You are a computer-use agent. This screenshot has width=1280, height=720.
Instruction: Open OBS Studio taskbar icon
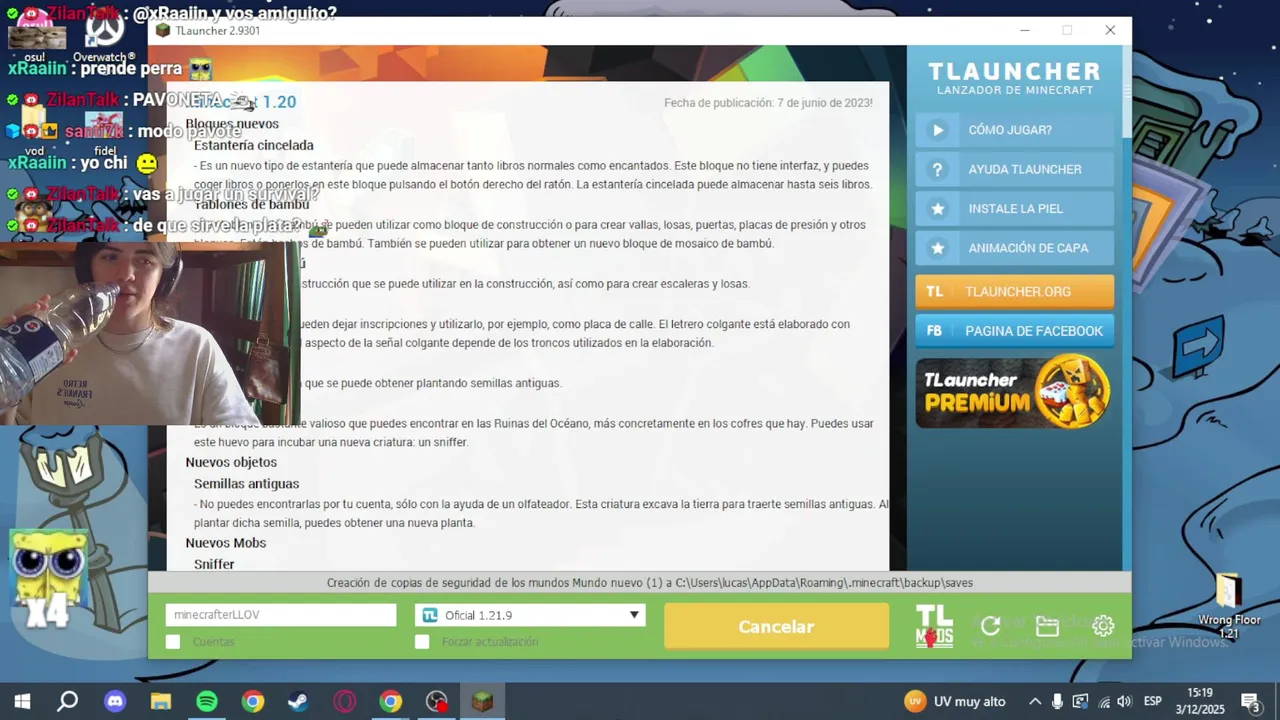[x=437, y=701]
